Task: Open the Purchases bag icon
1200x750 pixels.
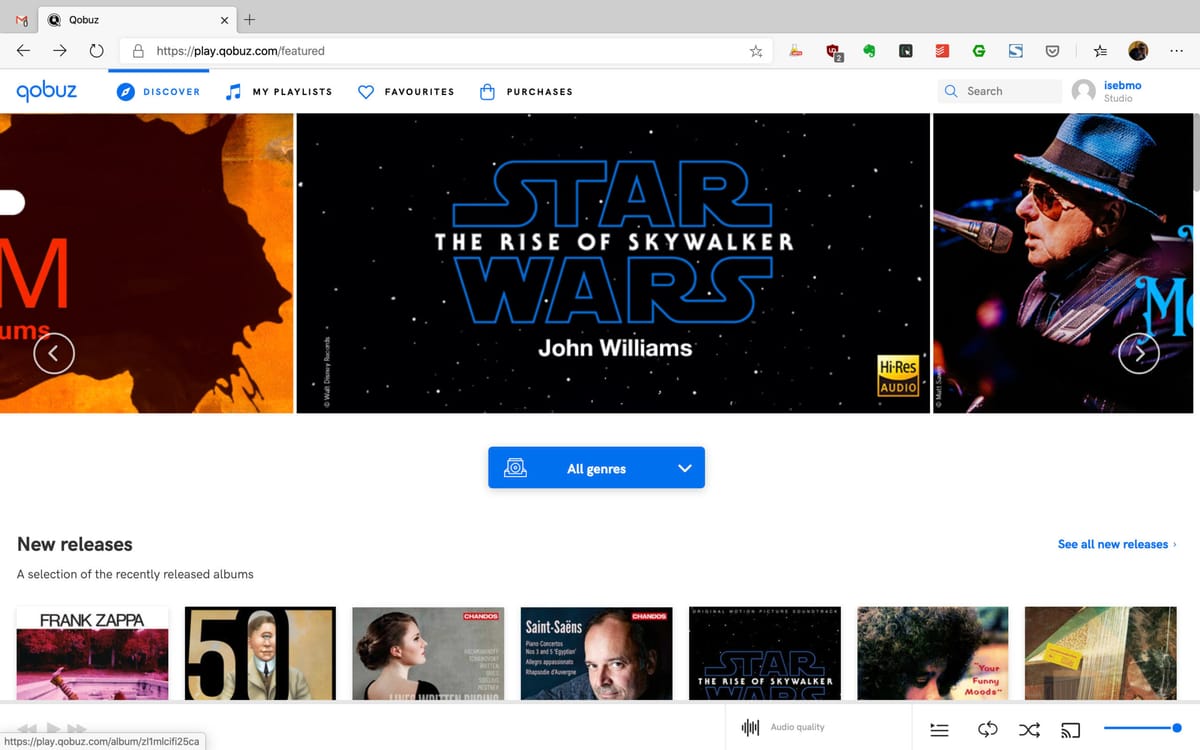Action: pyautogui.click(x=487, y=92)
